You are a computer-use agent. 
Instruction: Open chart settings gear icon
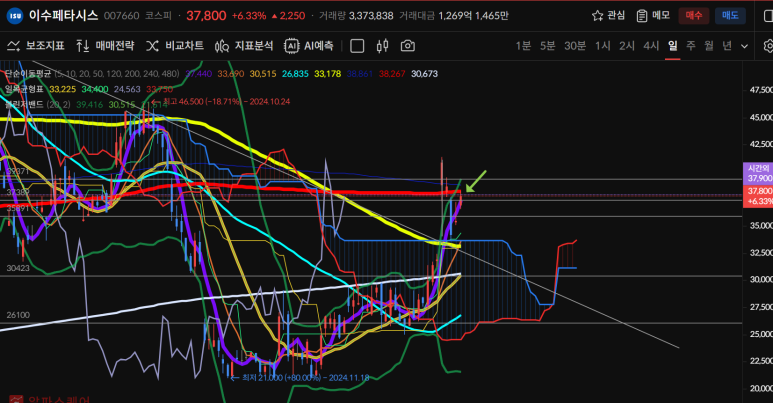pos(768,46)
